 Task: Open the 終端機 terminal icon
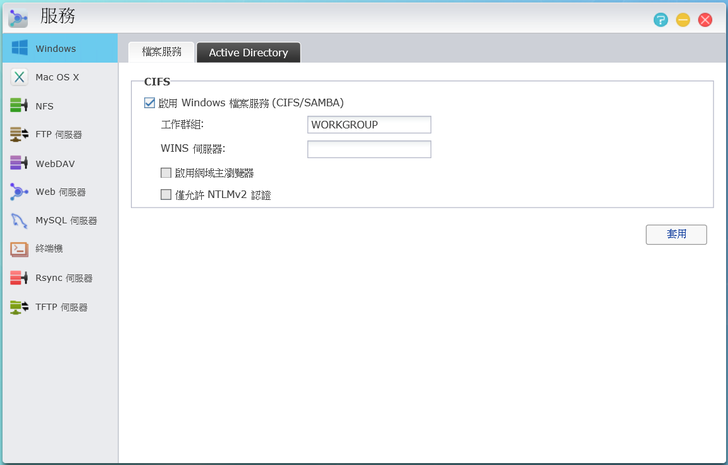coord(19,249)
